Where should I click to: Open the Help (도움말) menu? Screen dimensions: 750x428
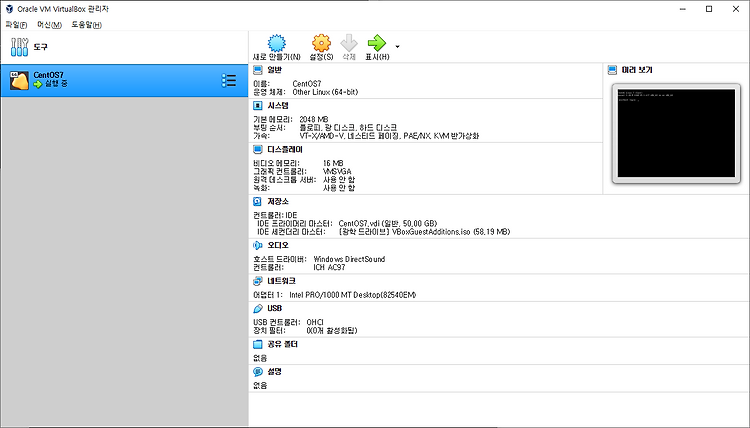(x=87, y=24)
